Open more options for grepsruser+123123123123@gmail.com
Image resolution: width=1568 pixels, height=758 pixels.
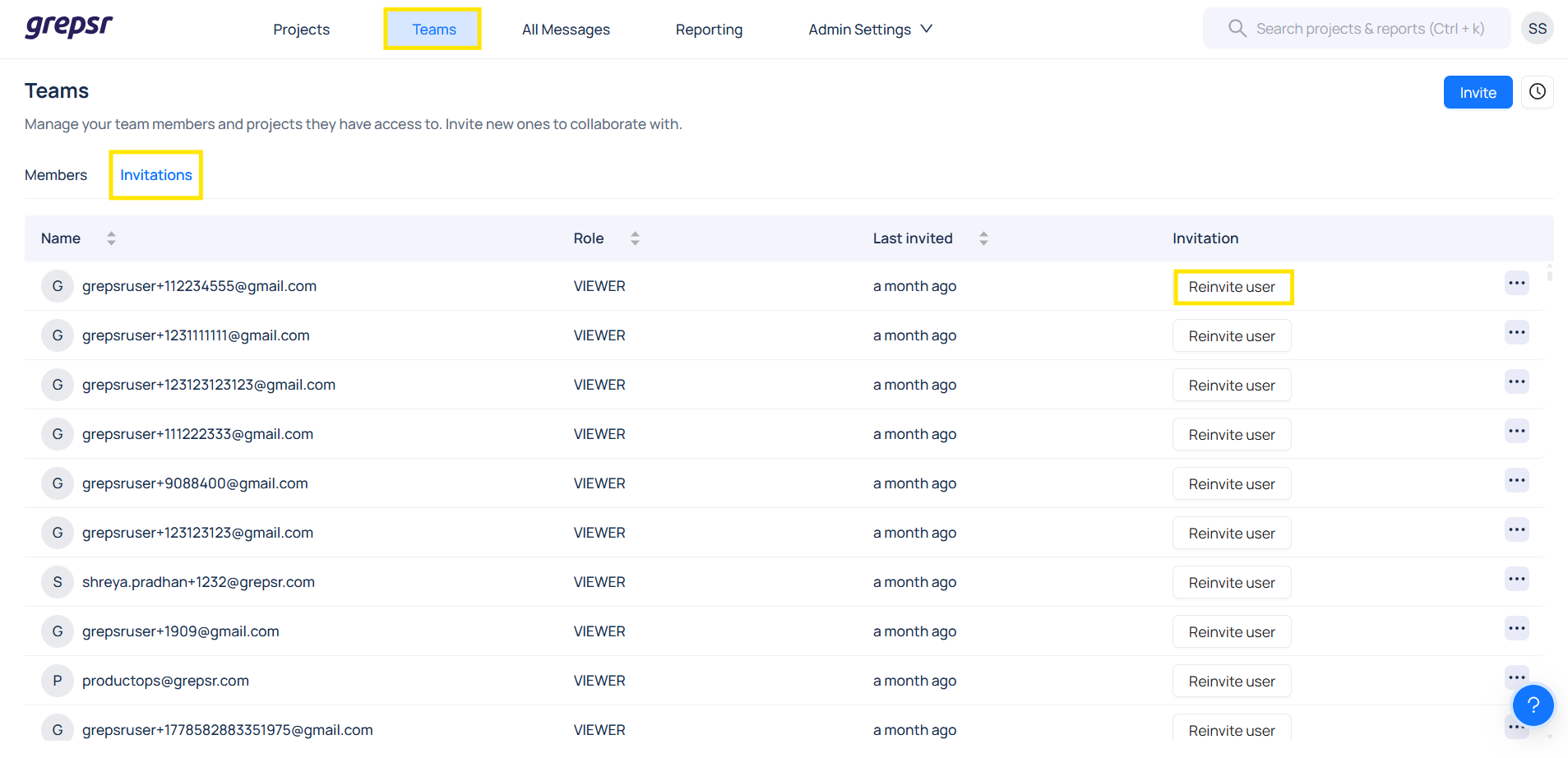tap(1516, 382)
